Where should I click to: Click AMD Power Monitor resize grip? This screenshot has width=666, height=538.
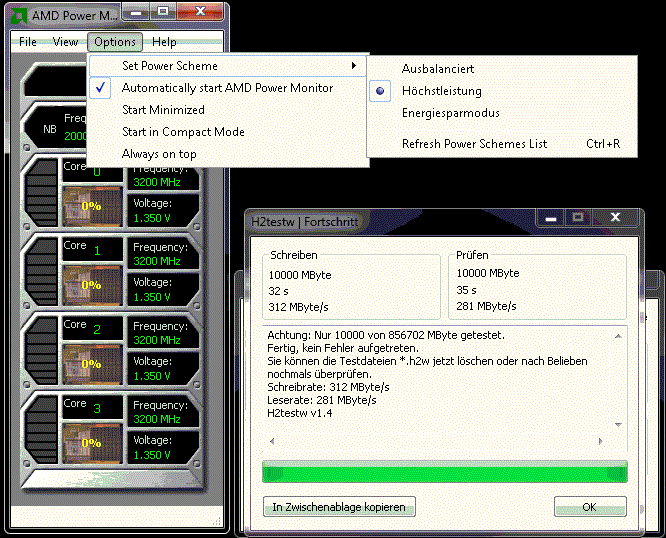coord(217,521)
